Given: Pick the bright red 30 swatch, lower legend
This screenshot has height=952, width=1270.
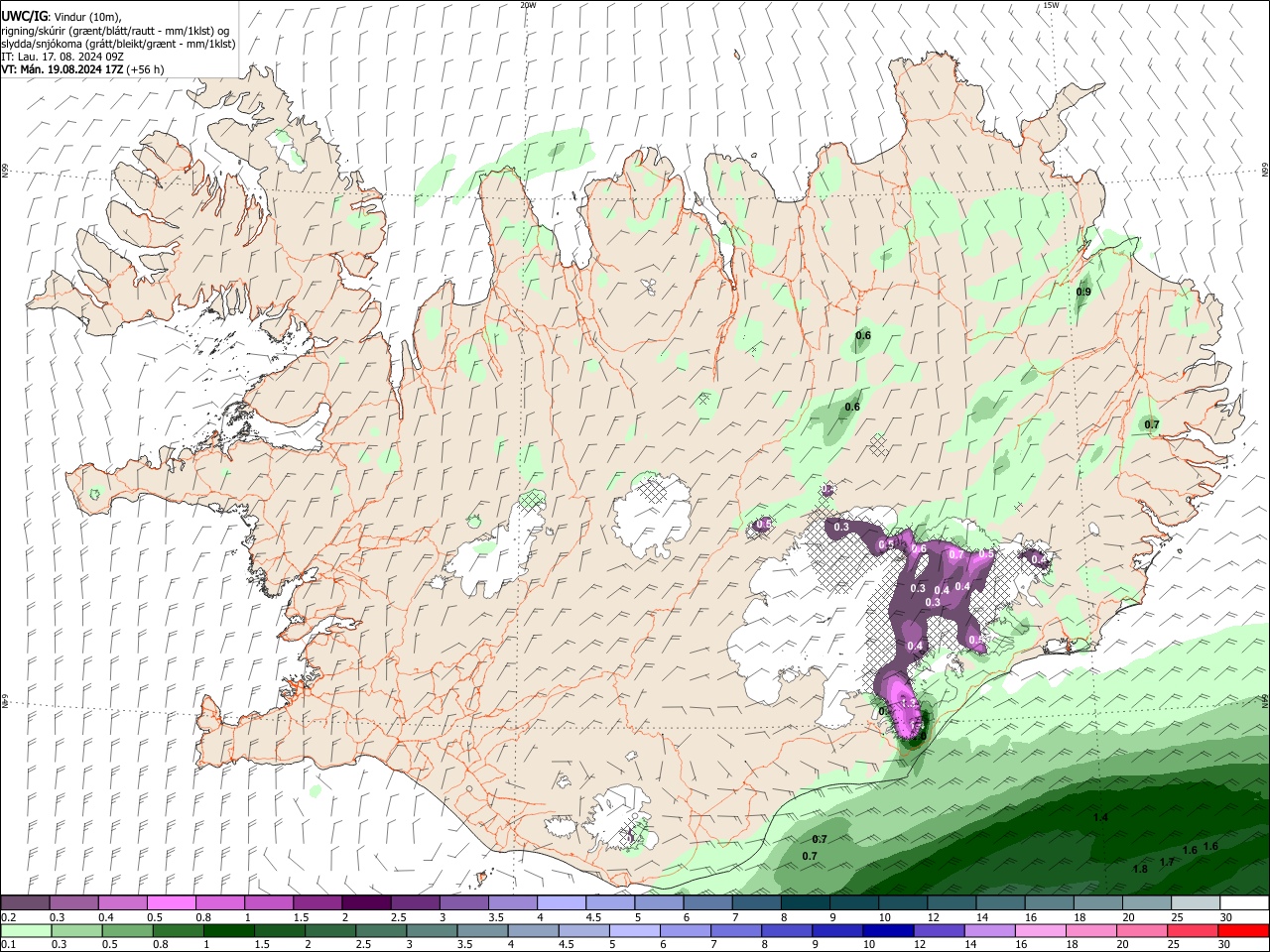Looking at the screenshot, I should pyautogui.click(x=1245, y=930).
